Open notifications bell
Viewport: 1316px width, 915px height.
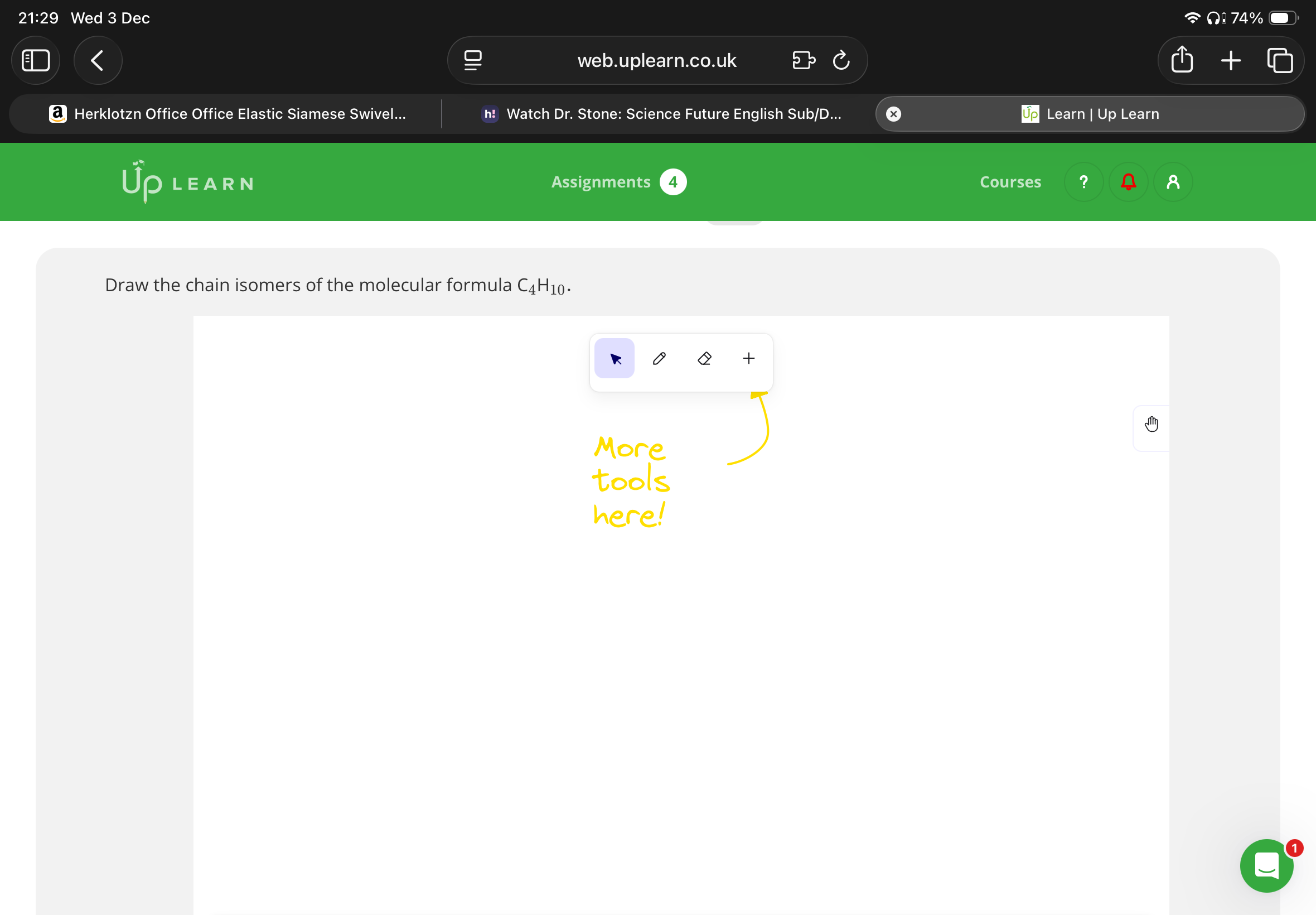coord(1128,182)
